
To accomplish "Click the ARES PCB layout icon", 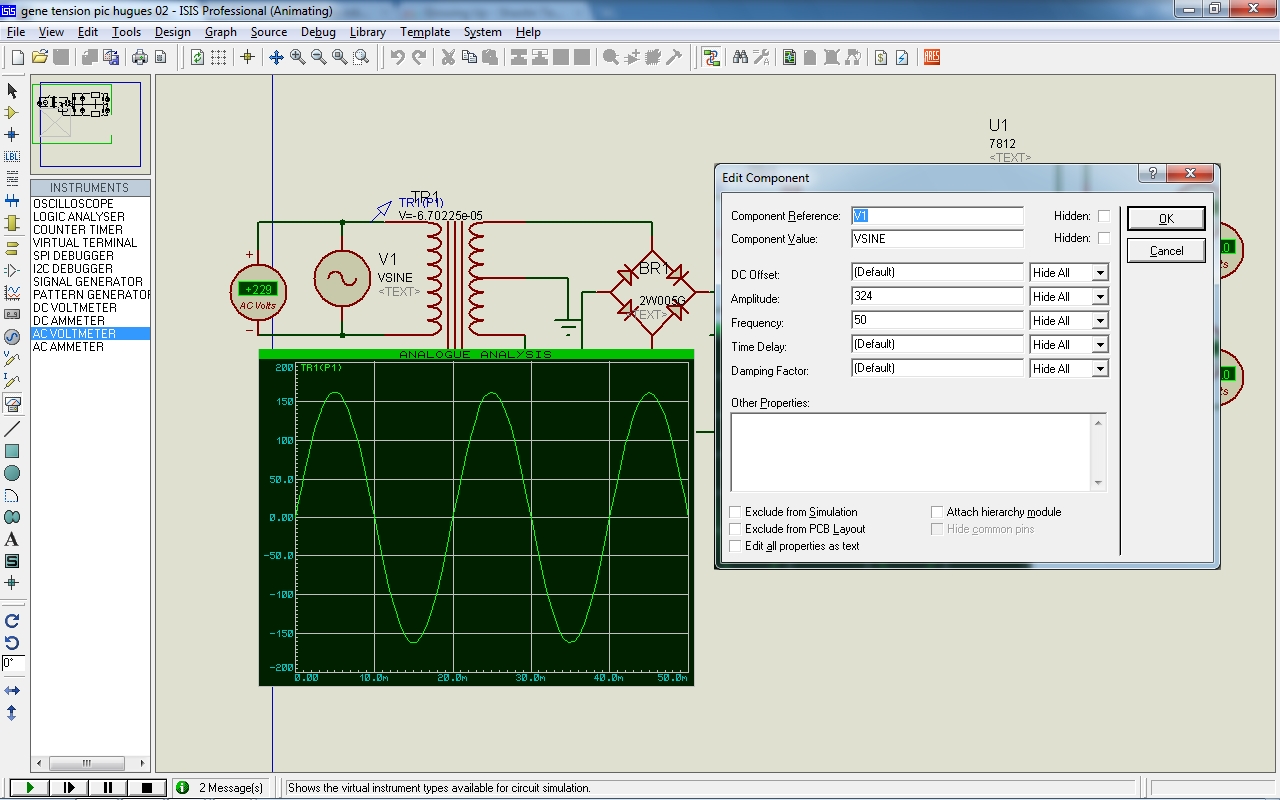I will [x=932, y=57].
